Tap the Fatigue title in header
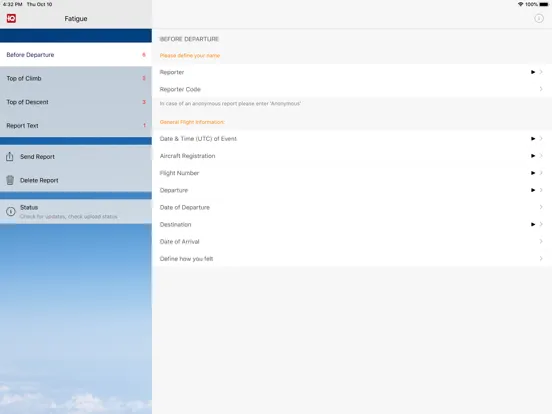This screenshot has height=414, width=552. pos(76,19)
